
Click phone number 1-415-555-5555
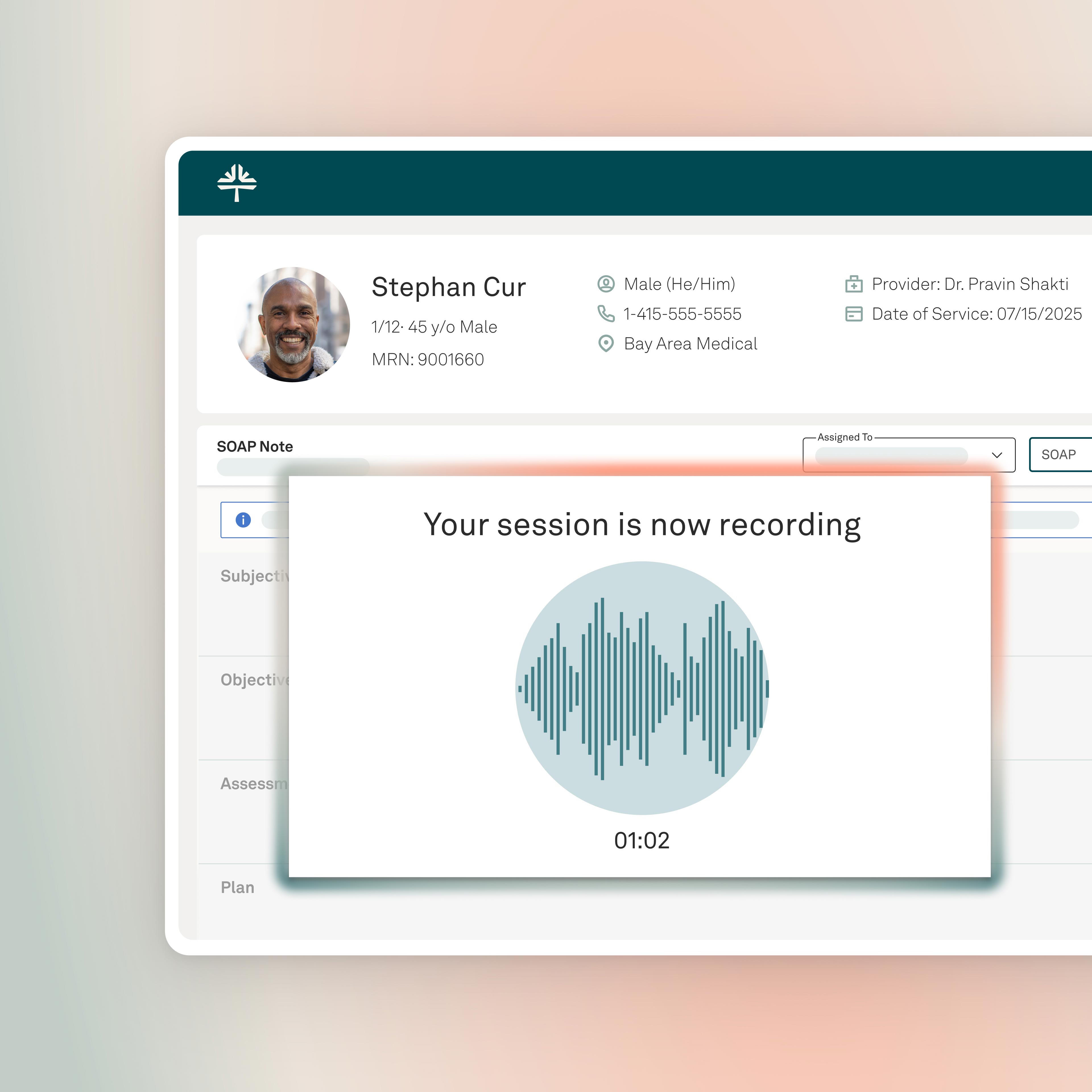(x=682, y=314)
